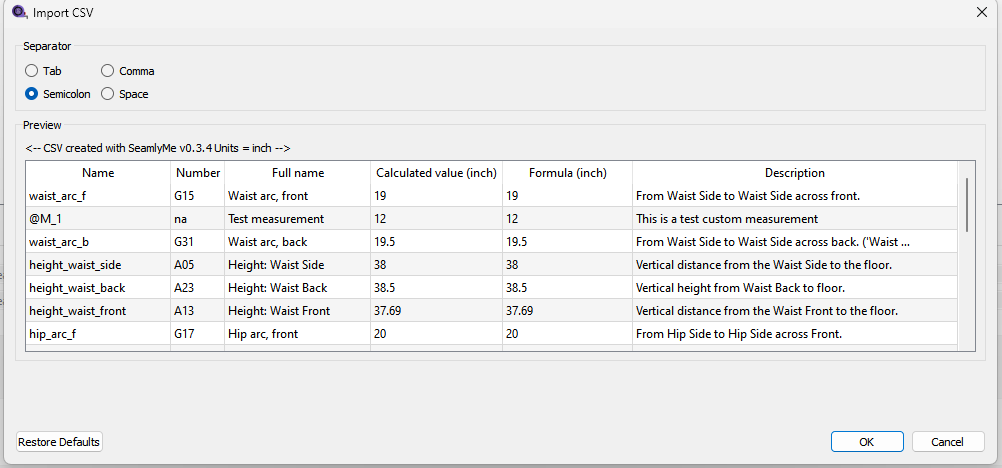Choose the Semicolon separator radio button
Image resolution: width=1002 pixels, height=468 pixels.
click(x=33, y=94)
